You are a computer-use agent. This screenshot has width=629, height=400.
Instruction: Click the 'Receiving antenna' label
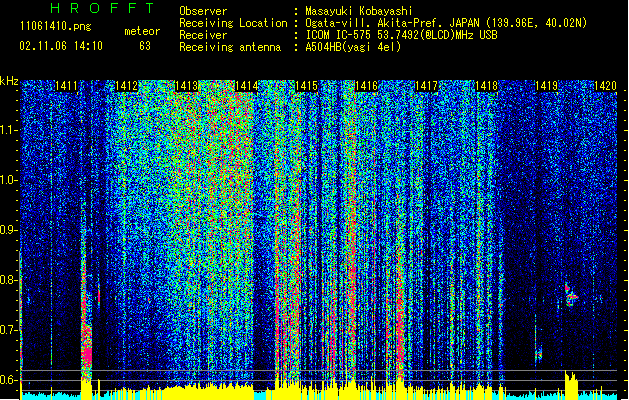point(230,47)
